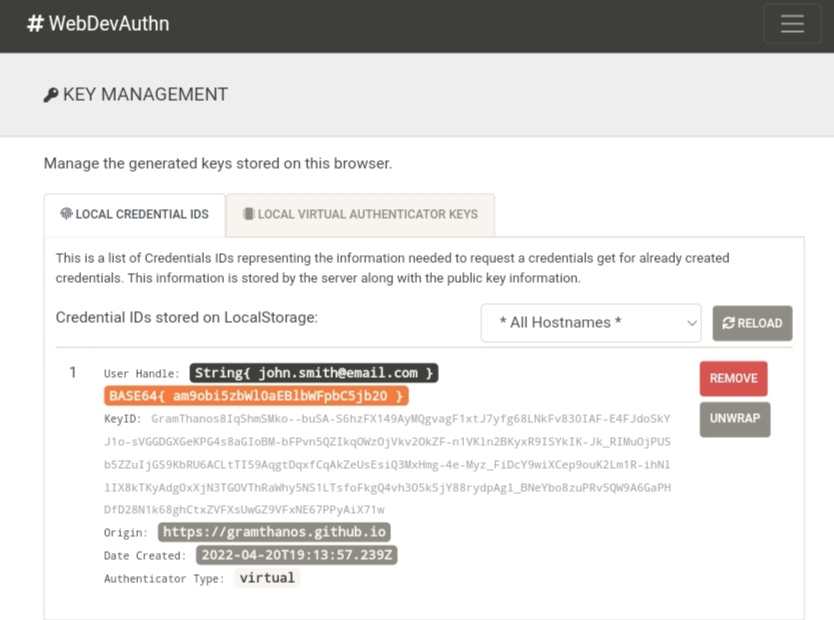Select the Local Credential IDs tab
The width and height of the screenshot is (834, 620).
135,214
